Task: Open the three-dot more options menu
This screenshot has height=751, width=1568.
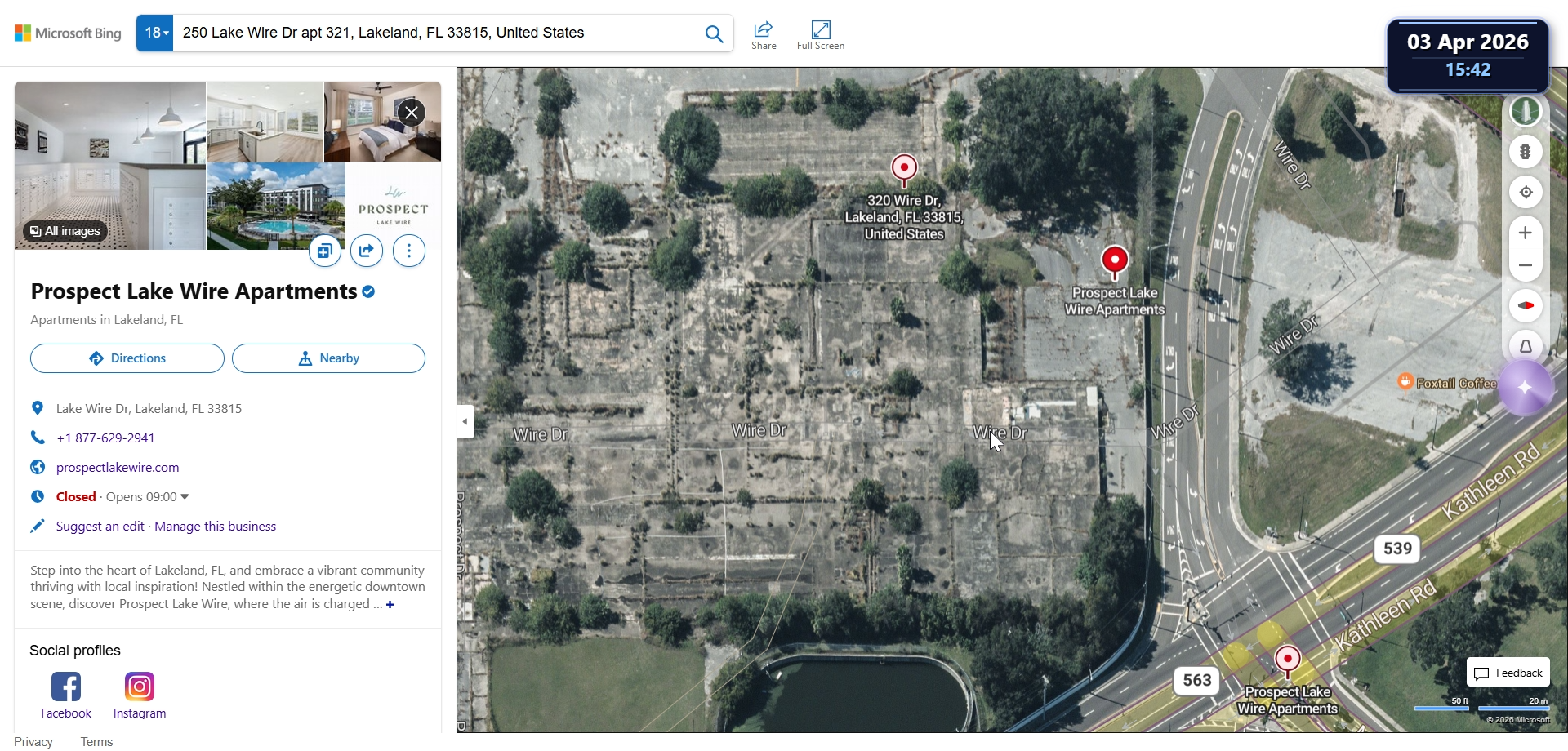Action: [409, 251]
